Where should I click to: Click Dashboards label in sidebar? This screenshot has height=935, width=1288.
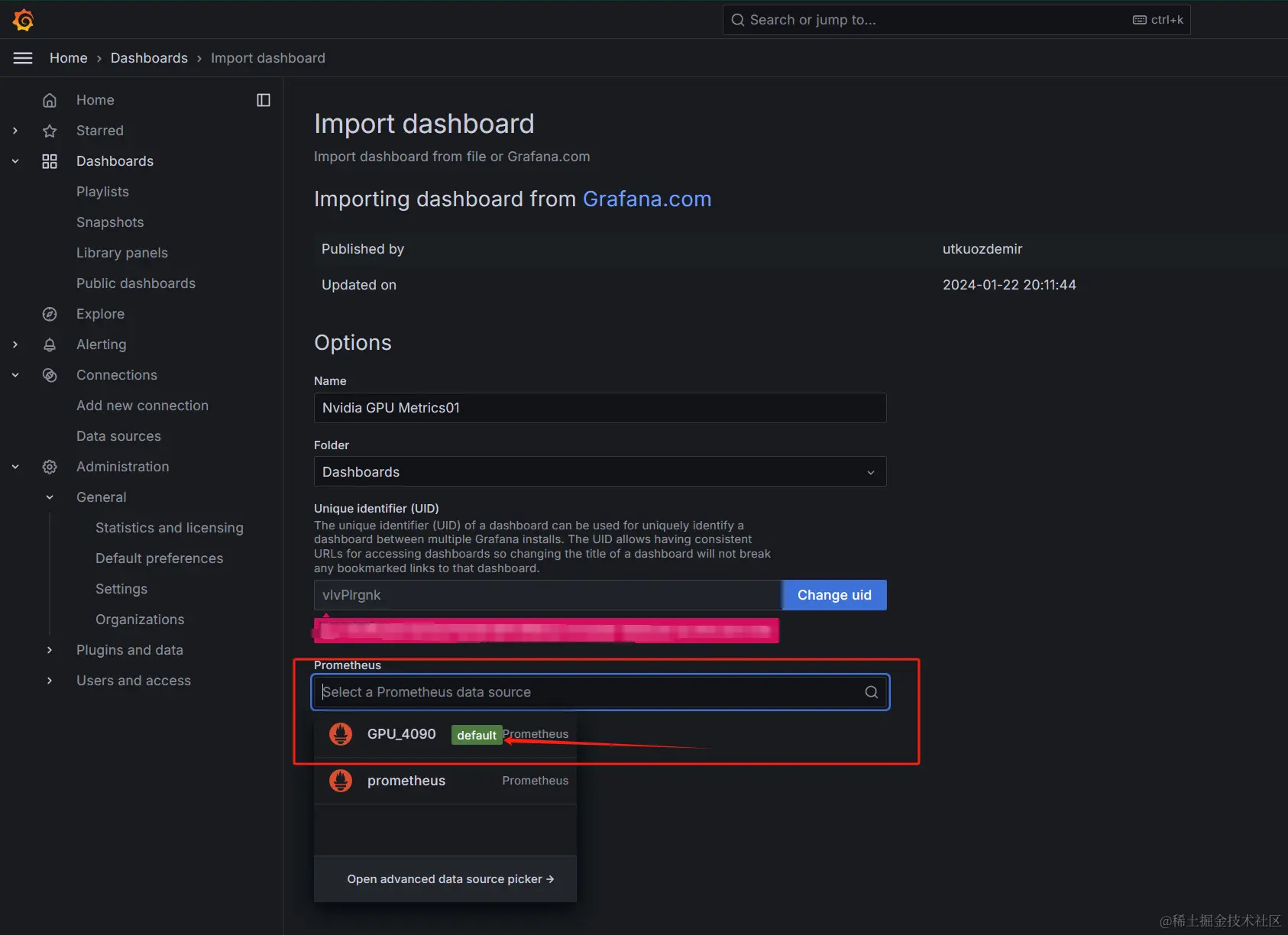(115, 161)
